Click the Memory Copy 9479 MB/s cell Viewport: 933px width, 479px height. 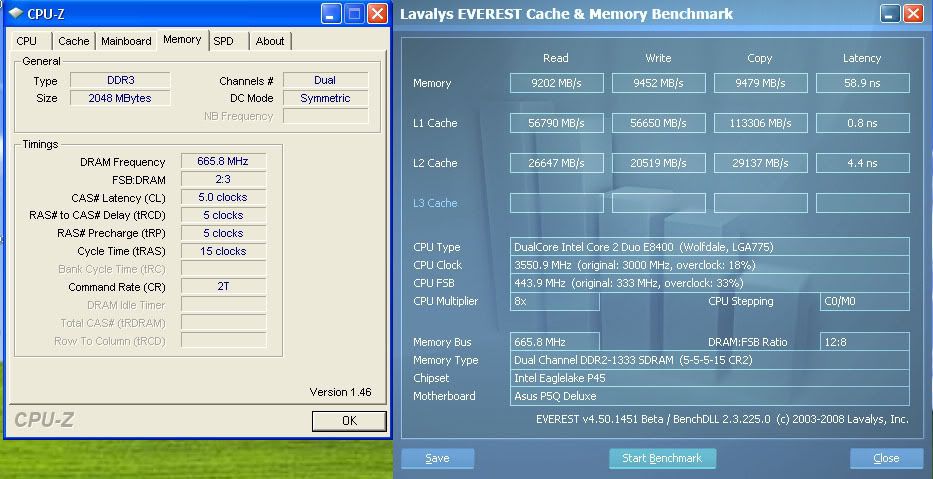(x=760, y=83)
